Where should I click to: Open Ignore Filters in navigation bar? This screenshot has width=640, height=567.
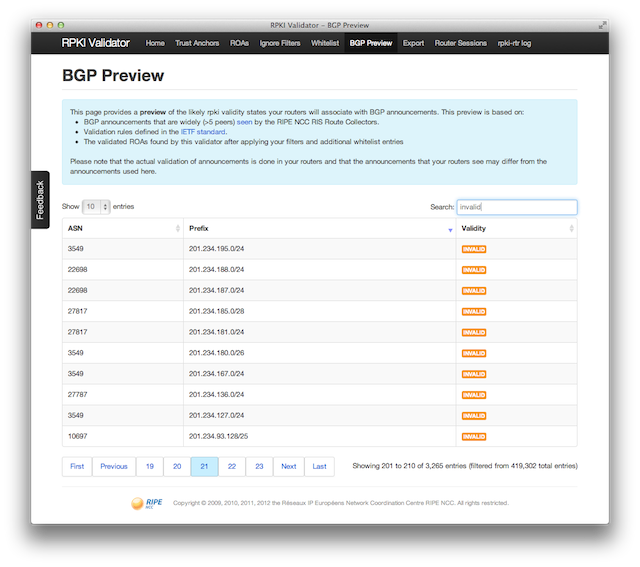click(281, 44)
